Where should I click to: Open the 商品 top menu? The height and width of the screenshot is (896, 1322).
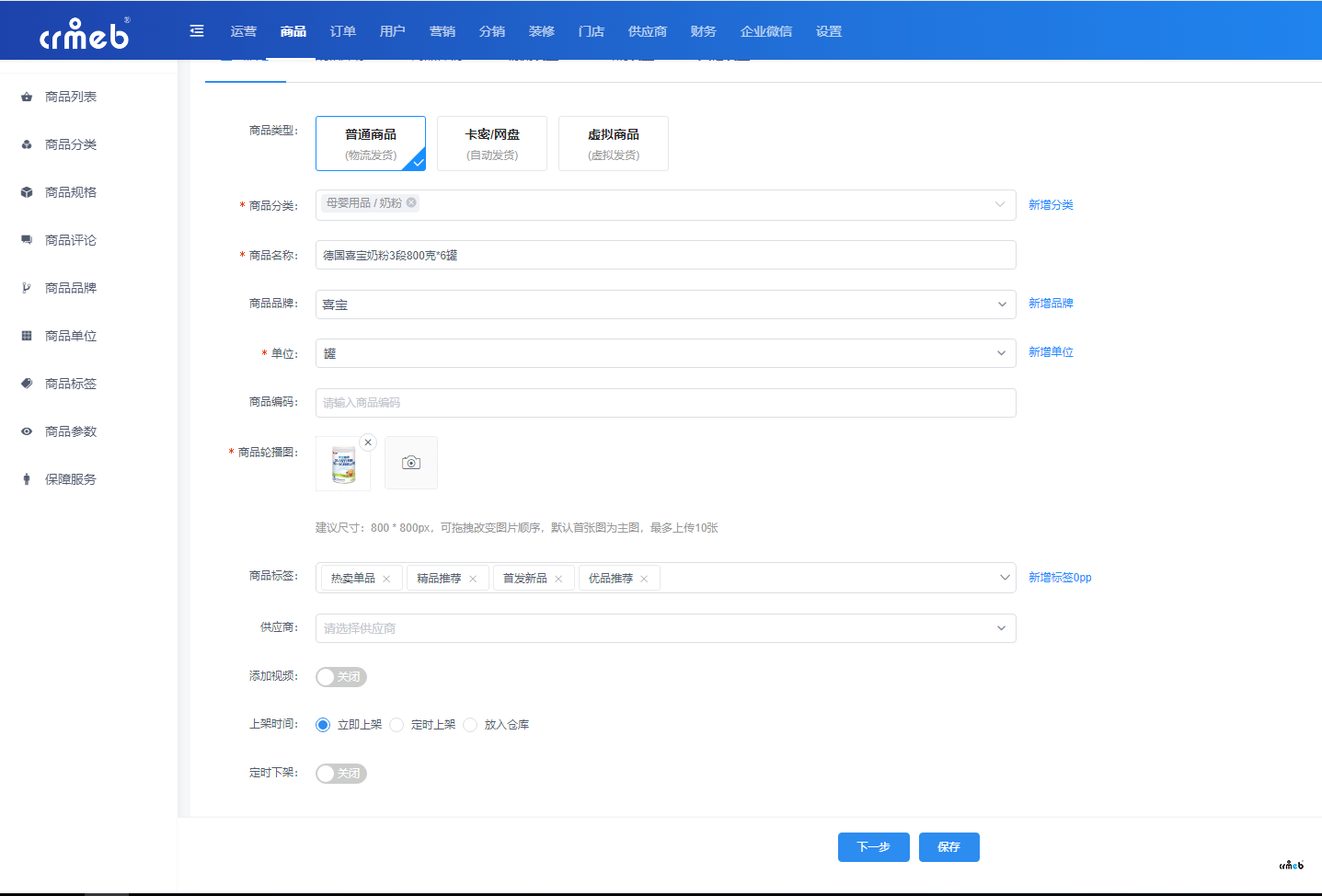[x=293, y=31]
